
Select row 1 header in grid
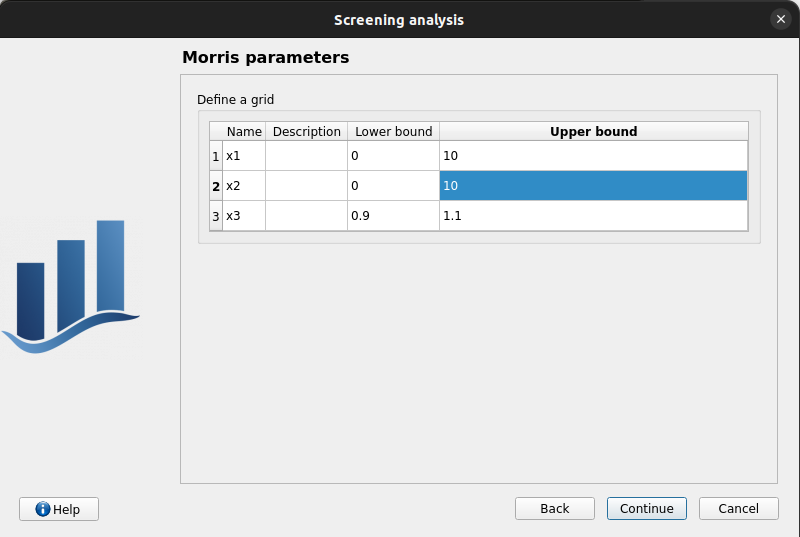pyautogui.click(x=216, y=156)
